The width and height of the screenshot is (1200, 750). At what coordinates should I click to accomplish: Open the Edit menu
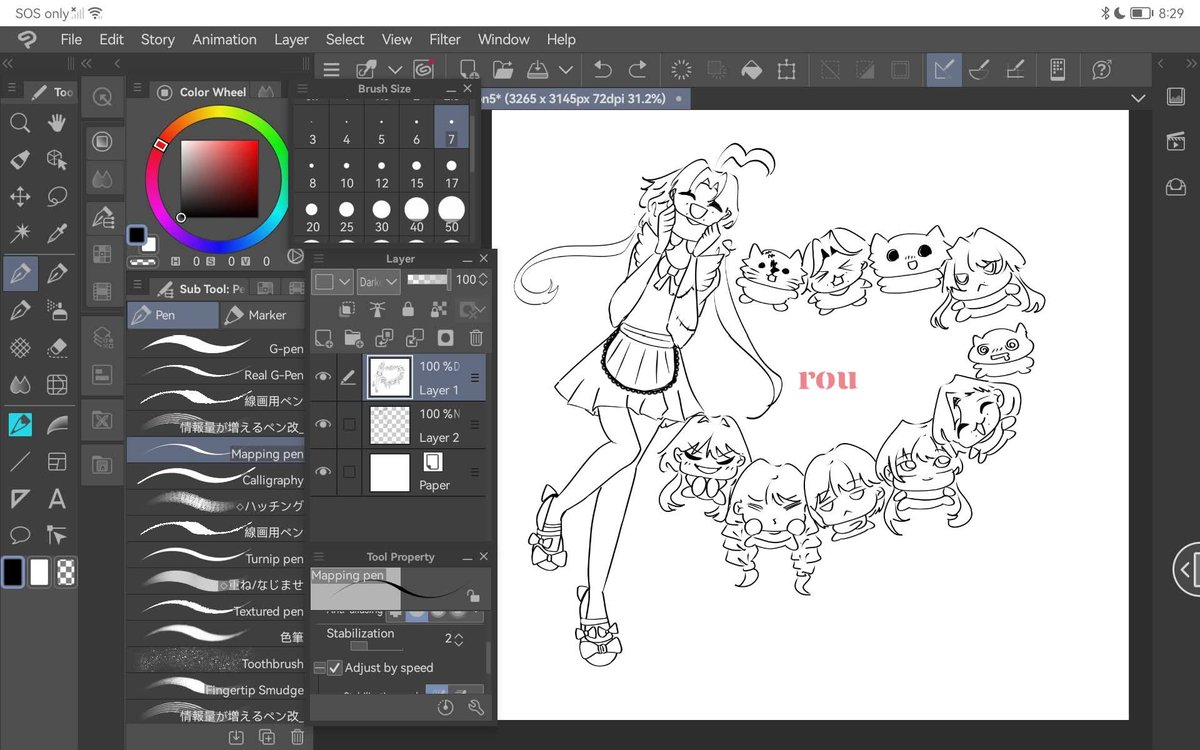tap(111, 39)
